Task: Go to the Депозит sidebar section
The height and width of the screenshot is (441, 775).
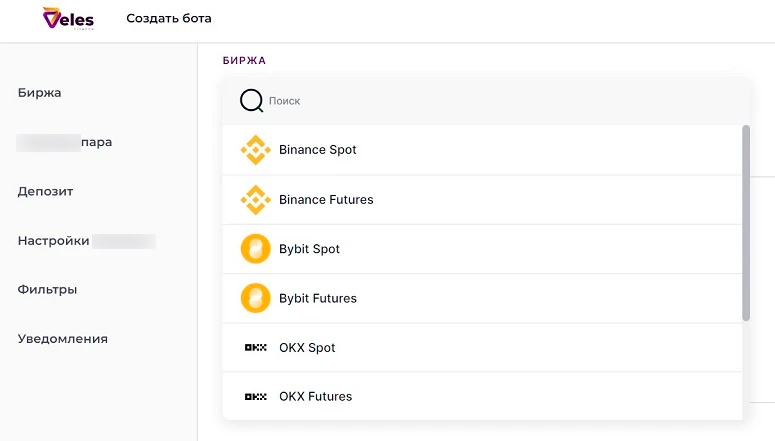Action: pyautogui.click(x=46, y=191)
